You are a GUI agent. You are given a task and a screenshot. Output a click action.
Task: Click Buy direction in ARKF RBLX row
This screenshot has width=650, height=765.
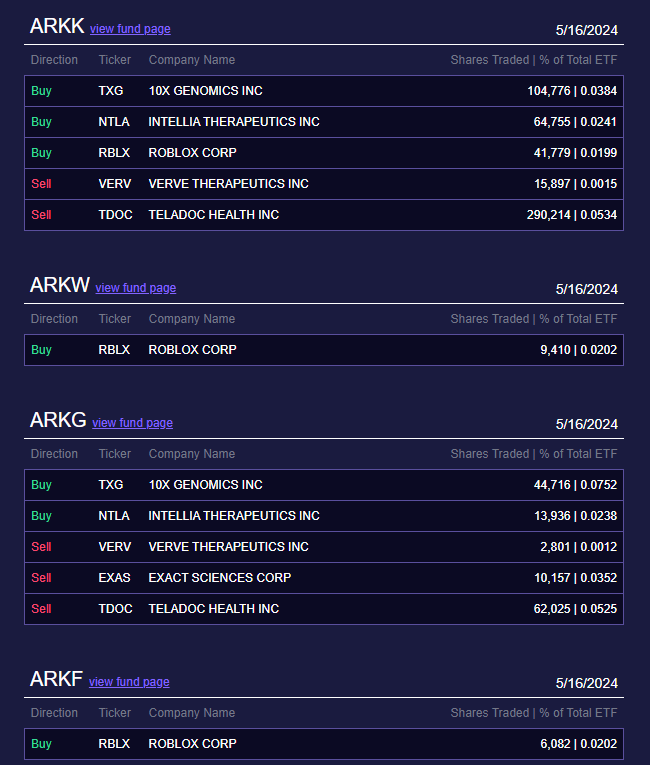click(41, 744)
